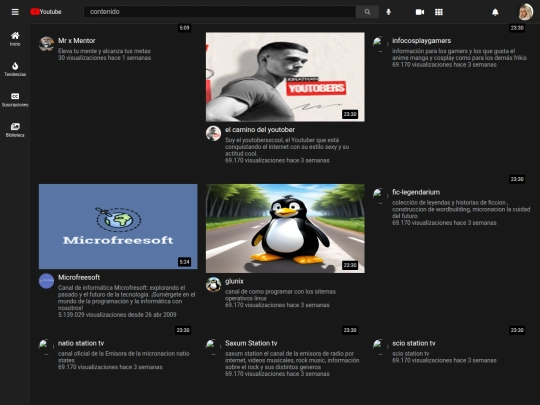540x405 pixels.
Task: Activate voice search microphone
Action: coord(388,12)
